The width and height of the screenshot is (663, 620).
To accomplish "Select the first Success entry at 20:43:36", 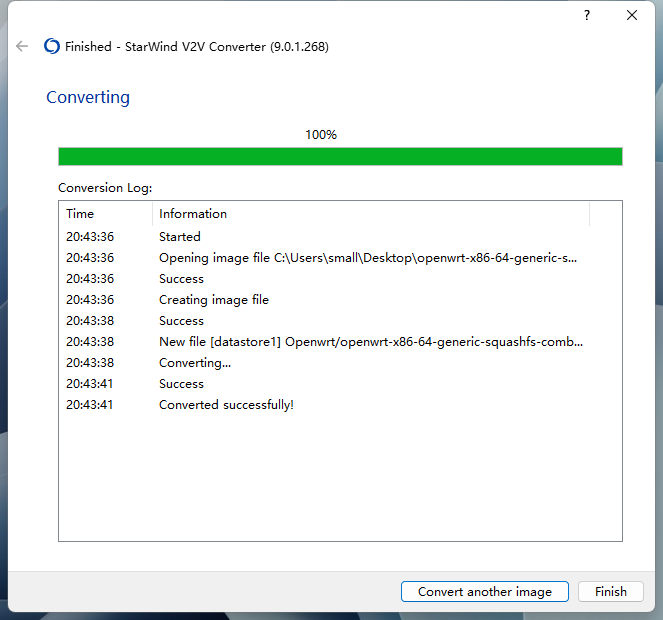I will [181, 279].
